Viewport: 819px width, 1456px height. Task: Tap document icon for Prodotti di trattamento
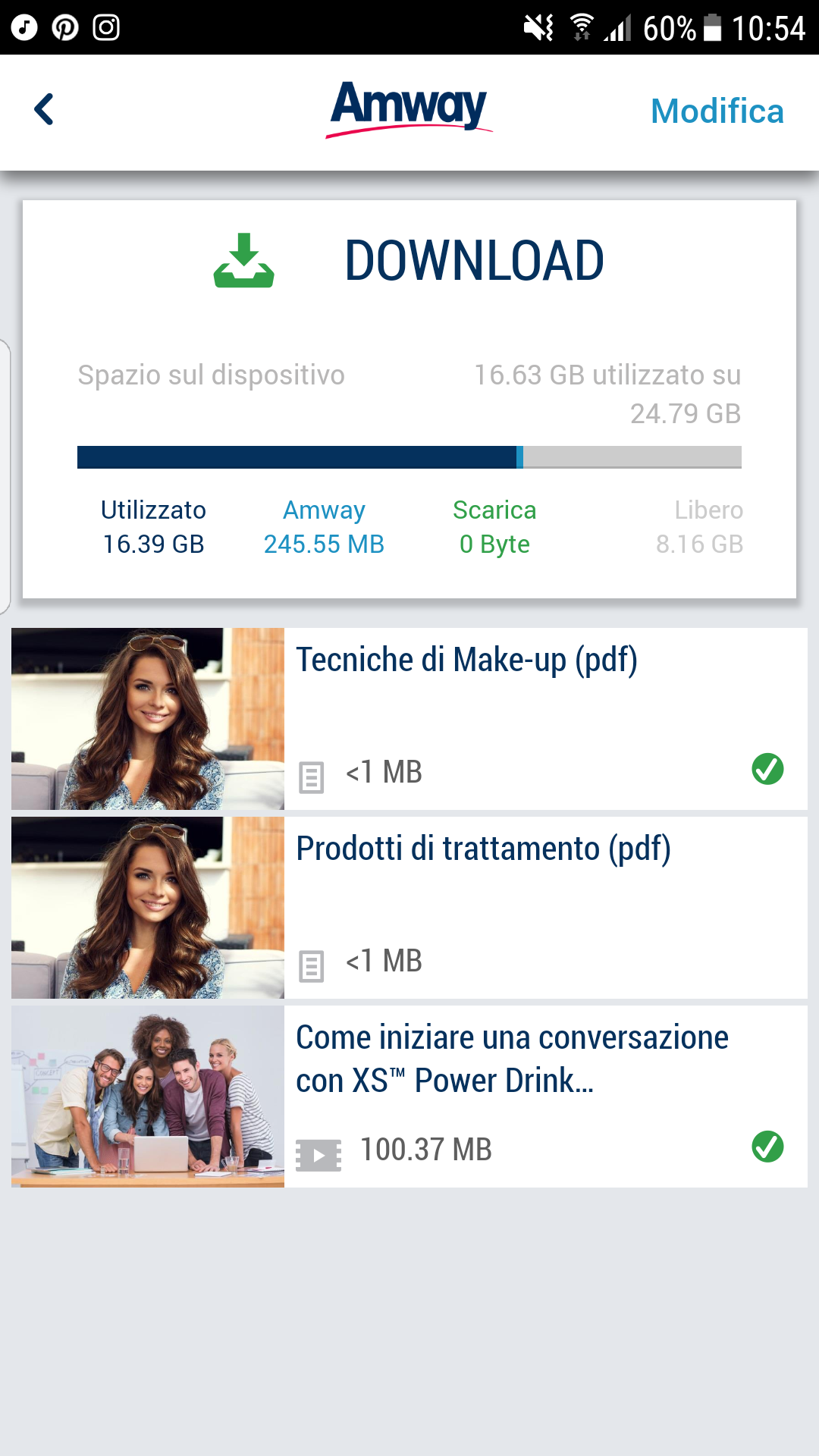[x=311, y=966]
